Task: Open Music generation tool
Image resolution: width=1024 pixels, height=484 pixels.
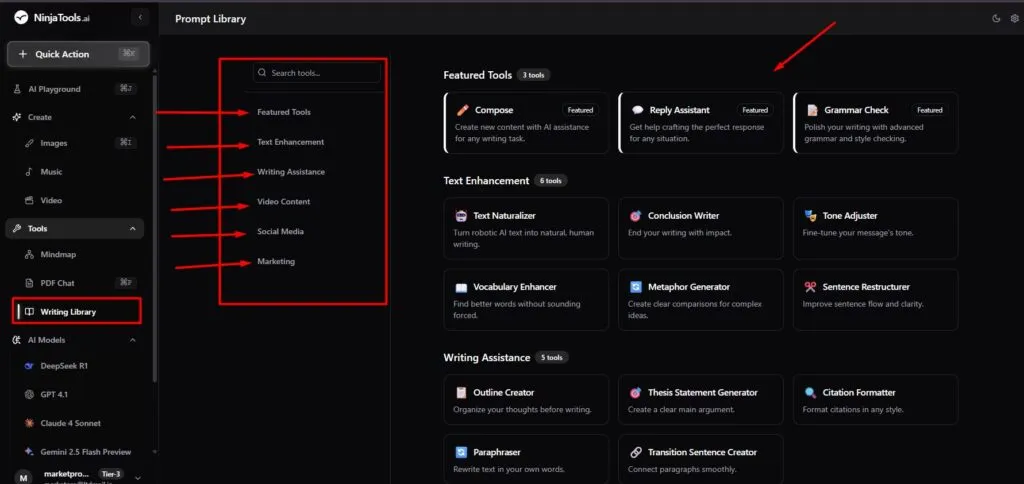Action: [x=51, y=172]
